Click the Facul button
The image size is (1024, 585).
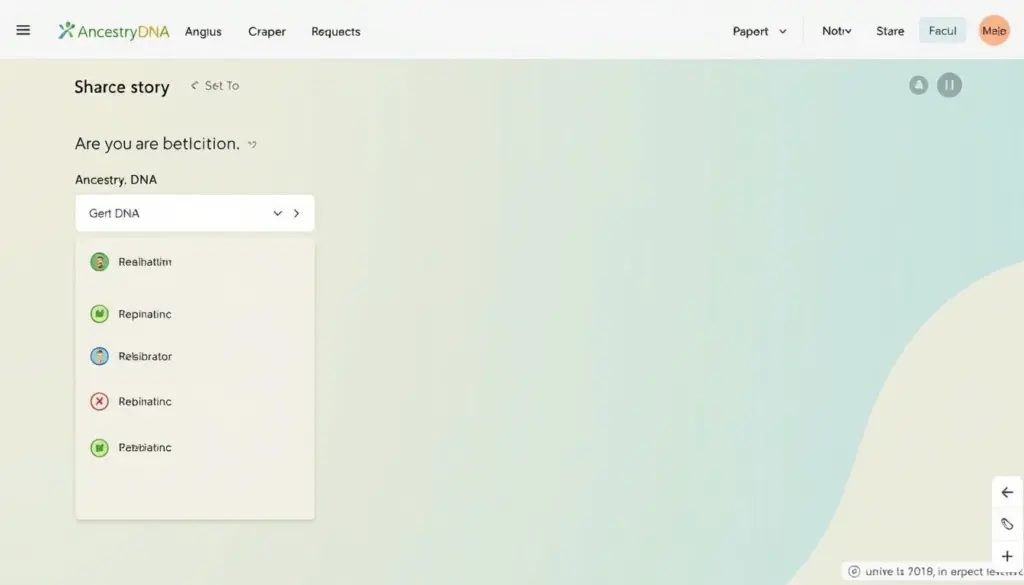942,31
